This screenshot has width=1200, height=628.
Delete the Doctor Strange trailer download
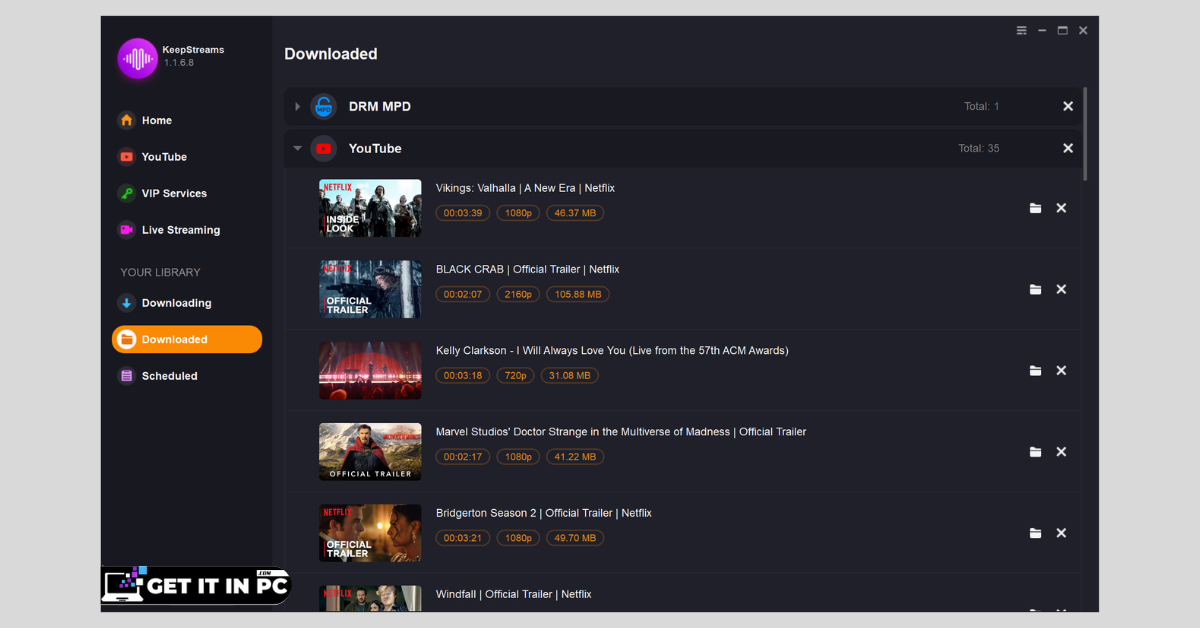tap(1061, 452)
